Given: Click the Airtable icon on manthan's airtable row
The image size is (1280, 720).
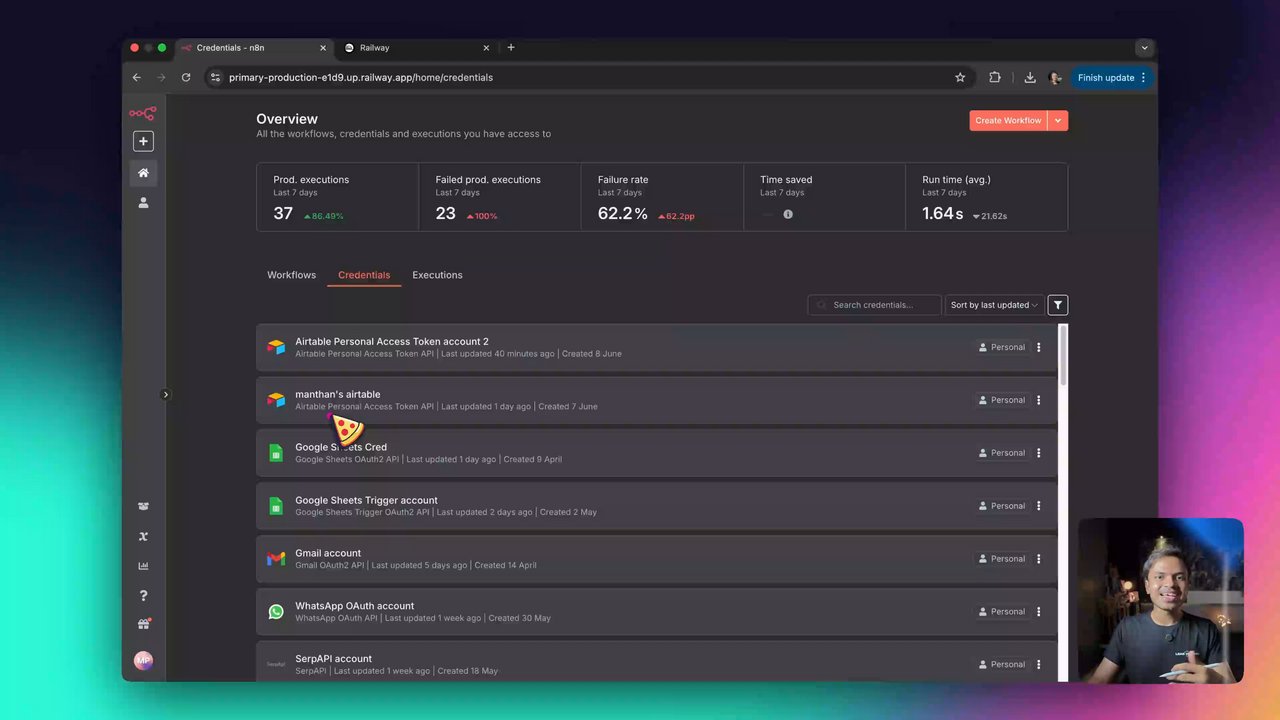Looking at the screenshot, I should point(276,400).
